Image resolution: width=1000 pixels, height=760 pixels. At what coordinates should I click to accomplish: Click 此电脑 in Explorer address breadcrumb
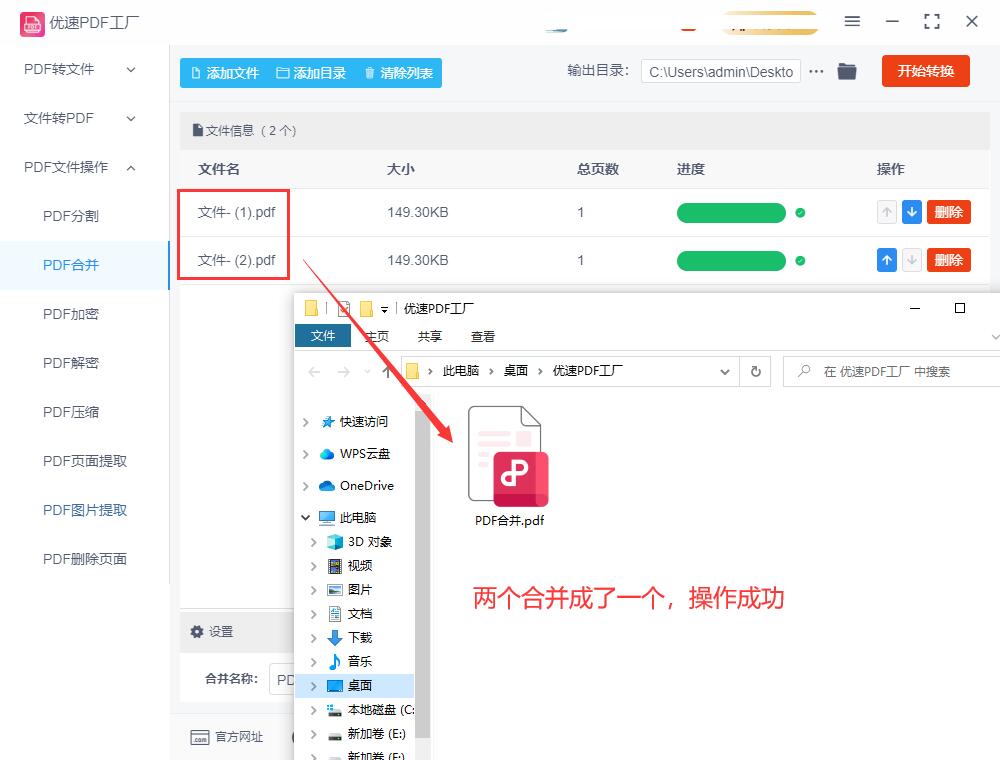coord(461,370)
